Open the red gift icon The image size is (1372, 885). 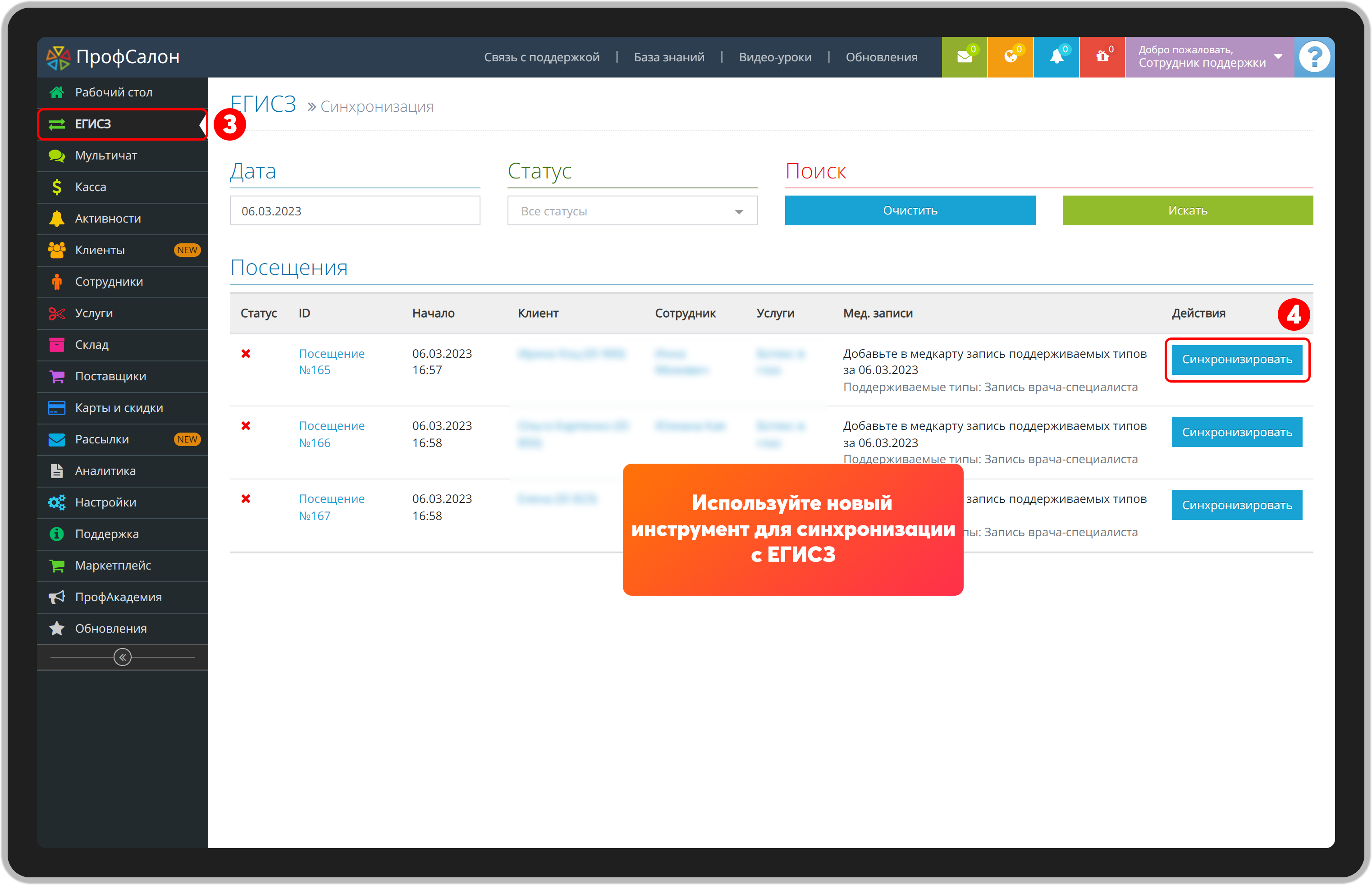1102,57
